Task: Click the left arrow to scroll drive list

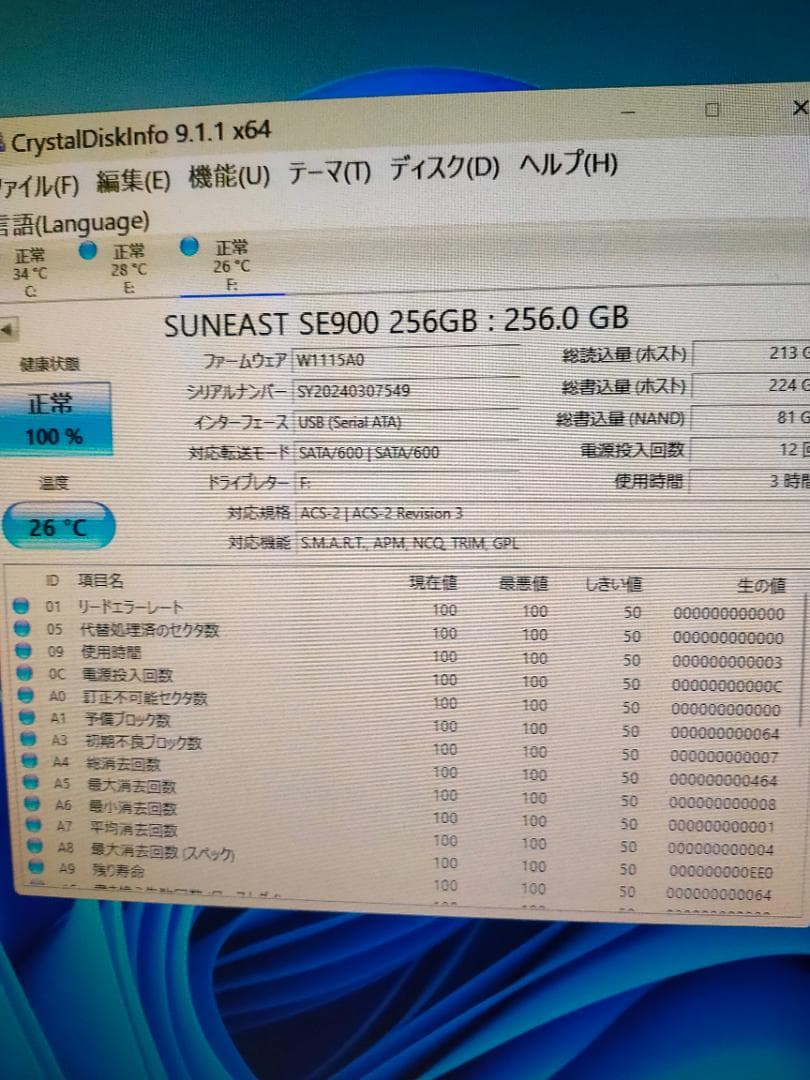Action: point(8,330)
